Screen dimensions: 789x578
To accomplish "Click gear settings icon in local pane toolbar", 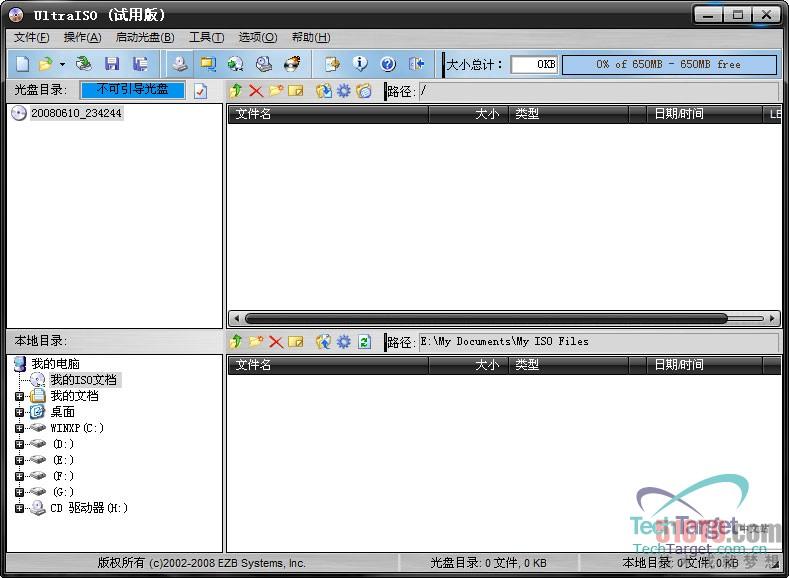I will [x=344, y=342].
